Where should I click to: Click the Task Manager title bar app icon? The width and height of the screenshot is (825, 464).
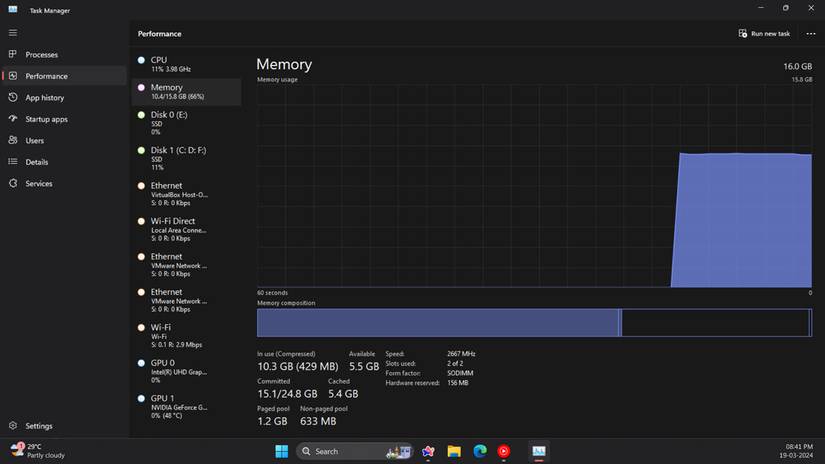click(x=13, y=9)
